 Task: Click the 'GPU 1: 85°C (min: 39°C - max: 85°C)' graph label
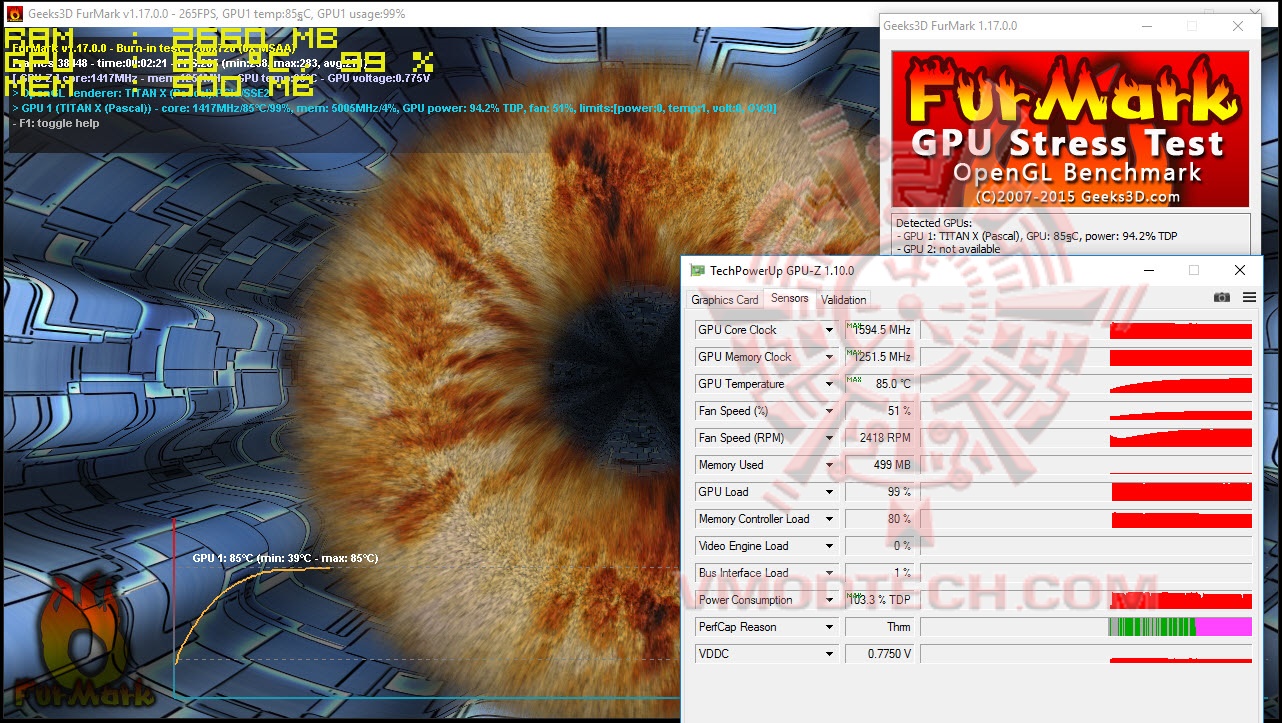285,558
